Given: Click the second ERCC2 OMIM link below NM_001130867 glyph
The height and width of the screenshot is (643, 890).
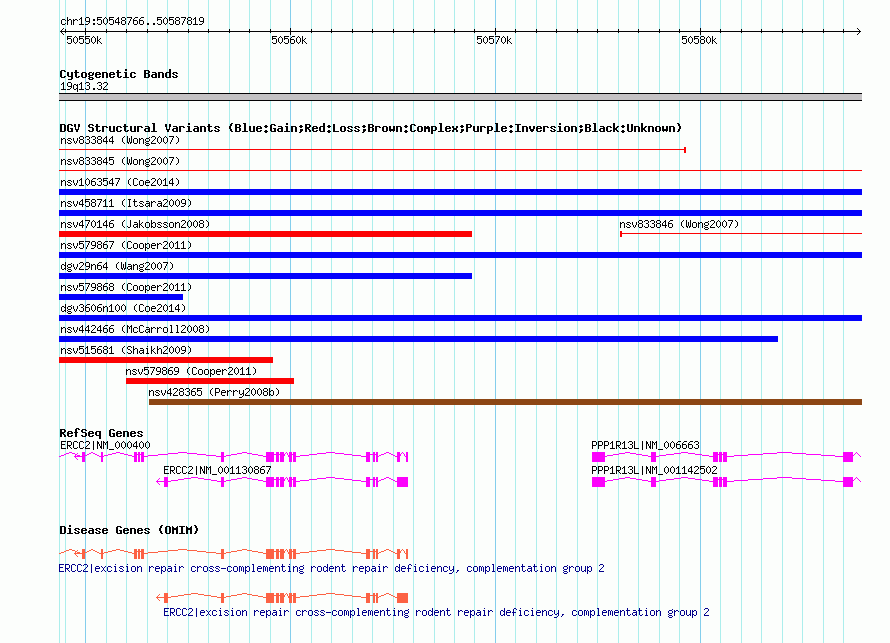Looking at the screenshot, I should [x=436, y=612].
